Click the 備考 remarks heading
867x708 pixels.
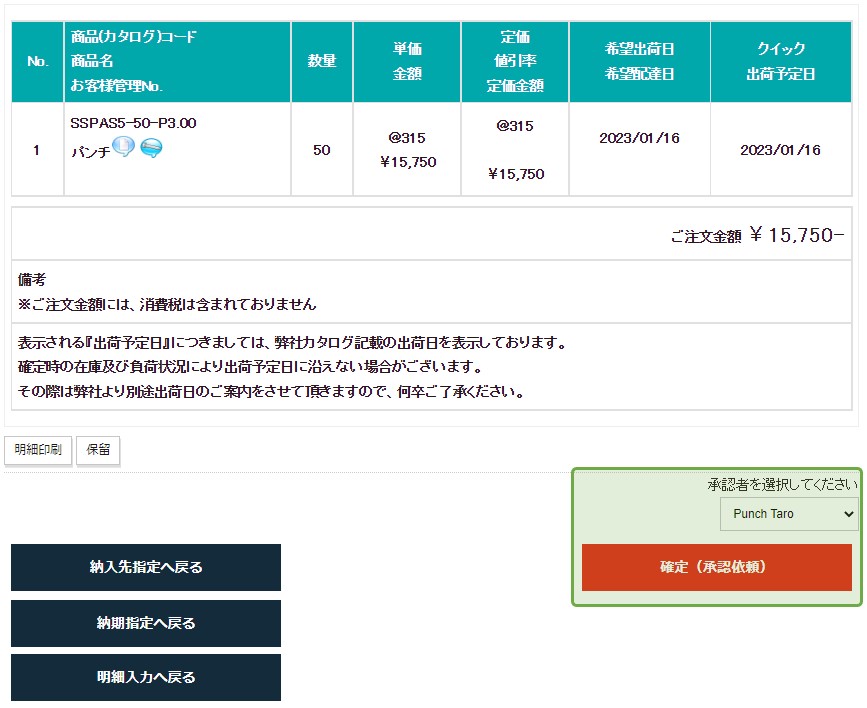pos(32,279)
